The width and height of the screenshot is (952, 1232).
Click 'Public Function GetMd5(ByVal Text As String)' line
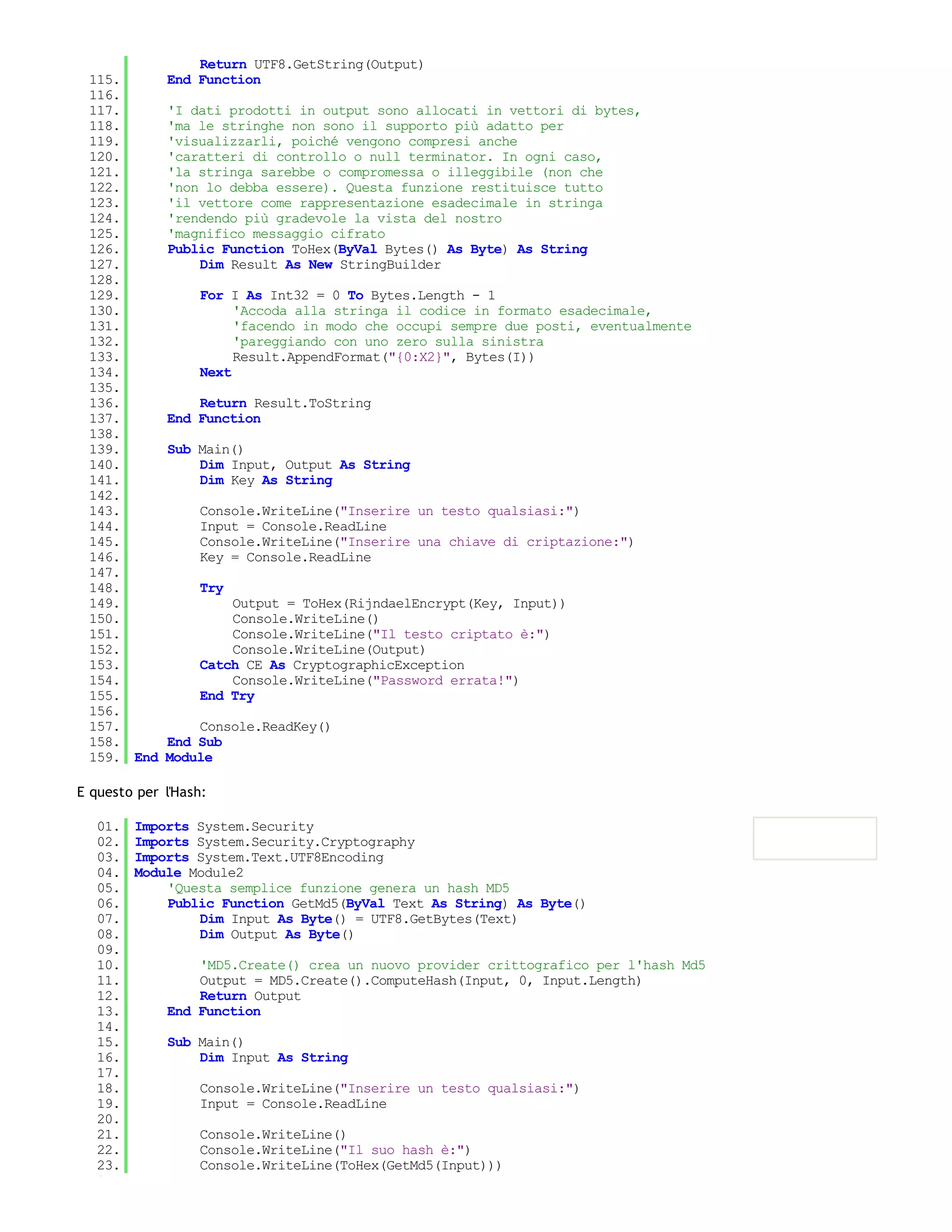(376, 903)
